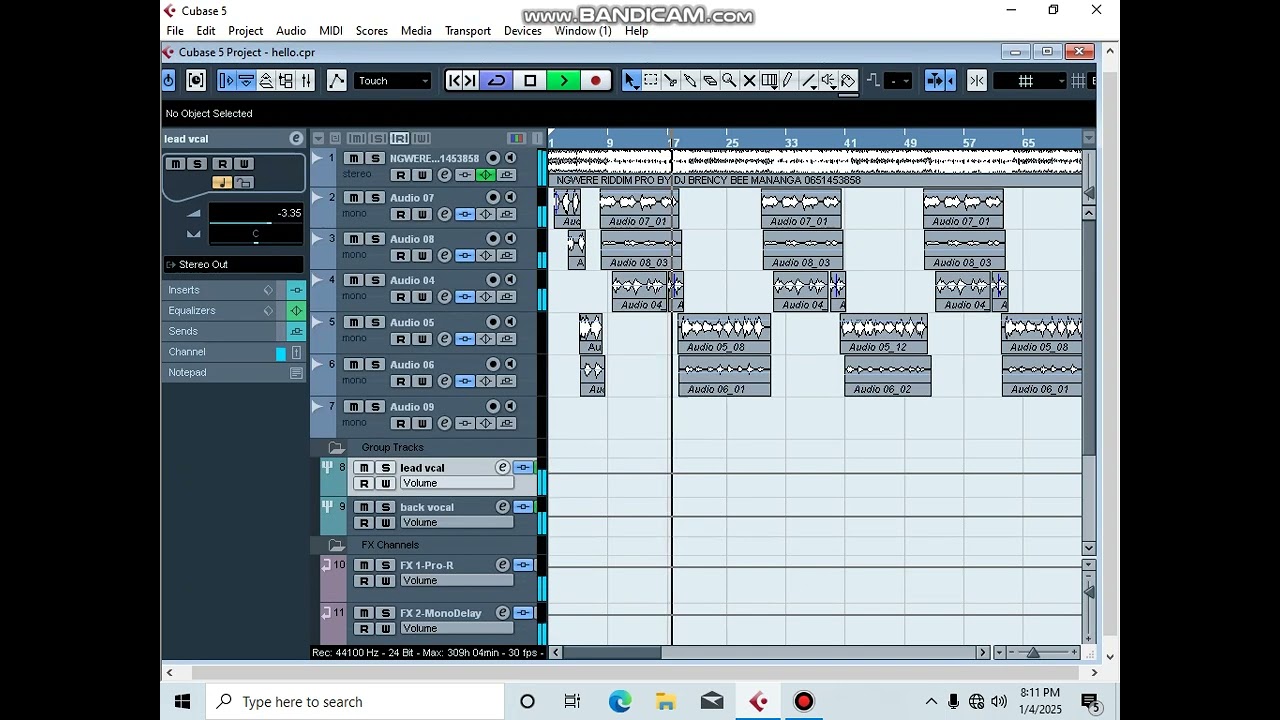Open the File menu

175,31
